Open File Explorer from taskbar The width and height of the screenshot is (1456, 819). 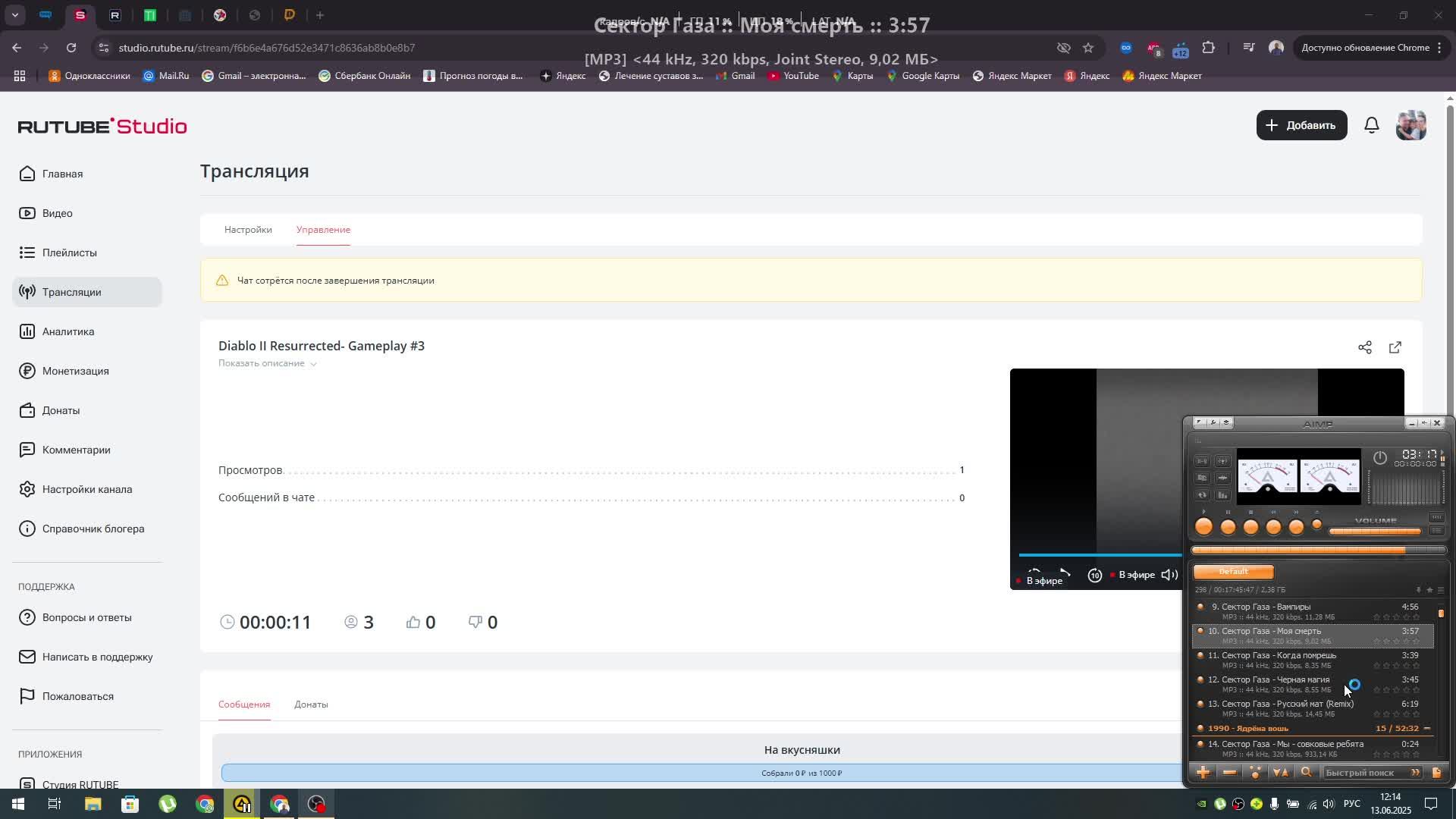[x=93, y=804]
